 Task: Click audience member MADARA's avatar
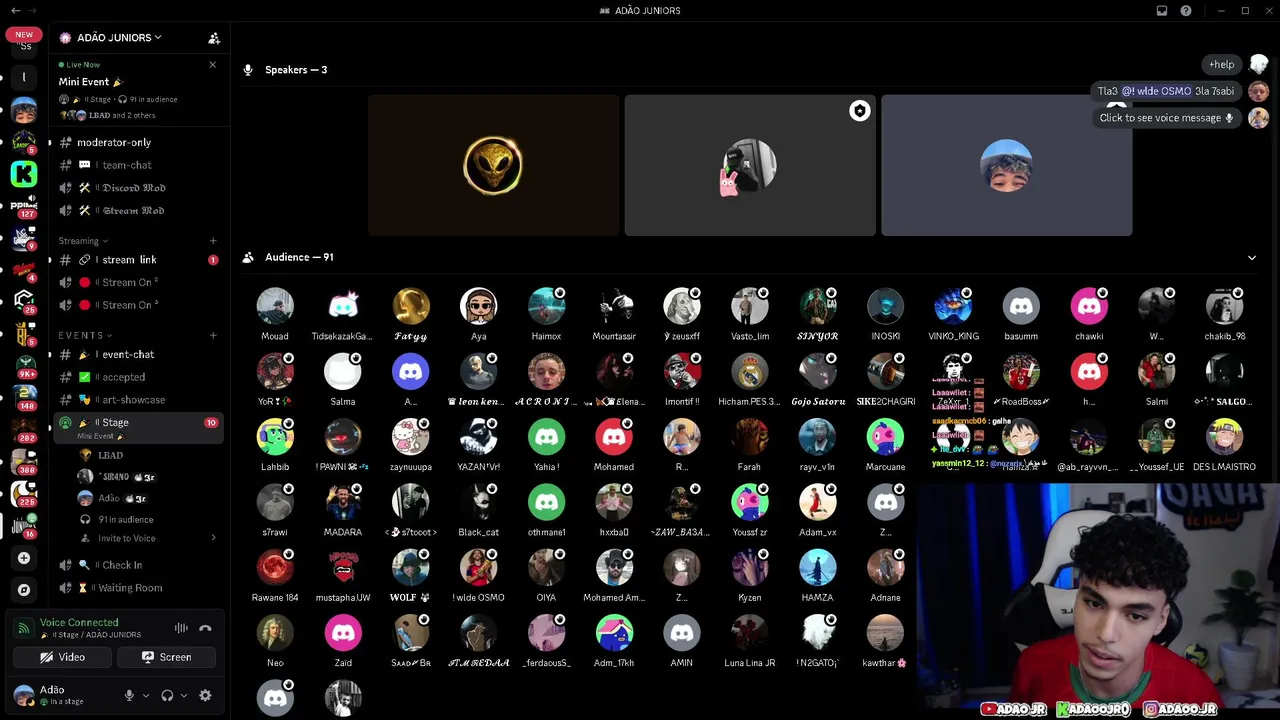click(x=343, y=503)
